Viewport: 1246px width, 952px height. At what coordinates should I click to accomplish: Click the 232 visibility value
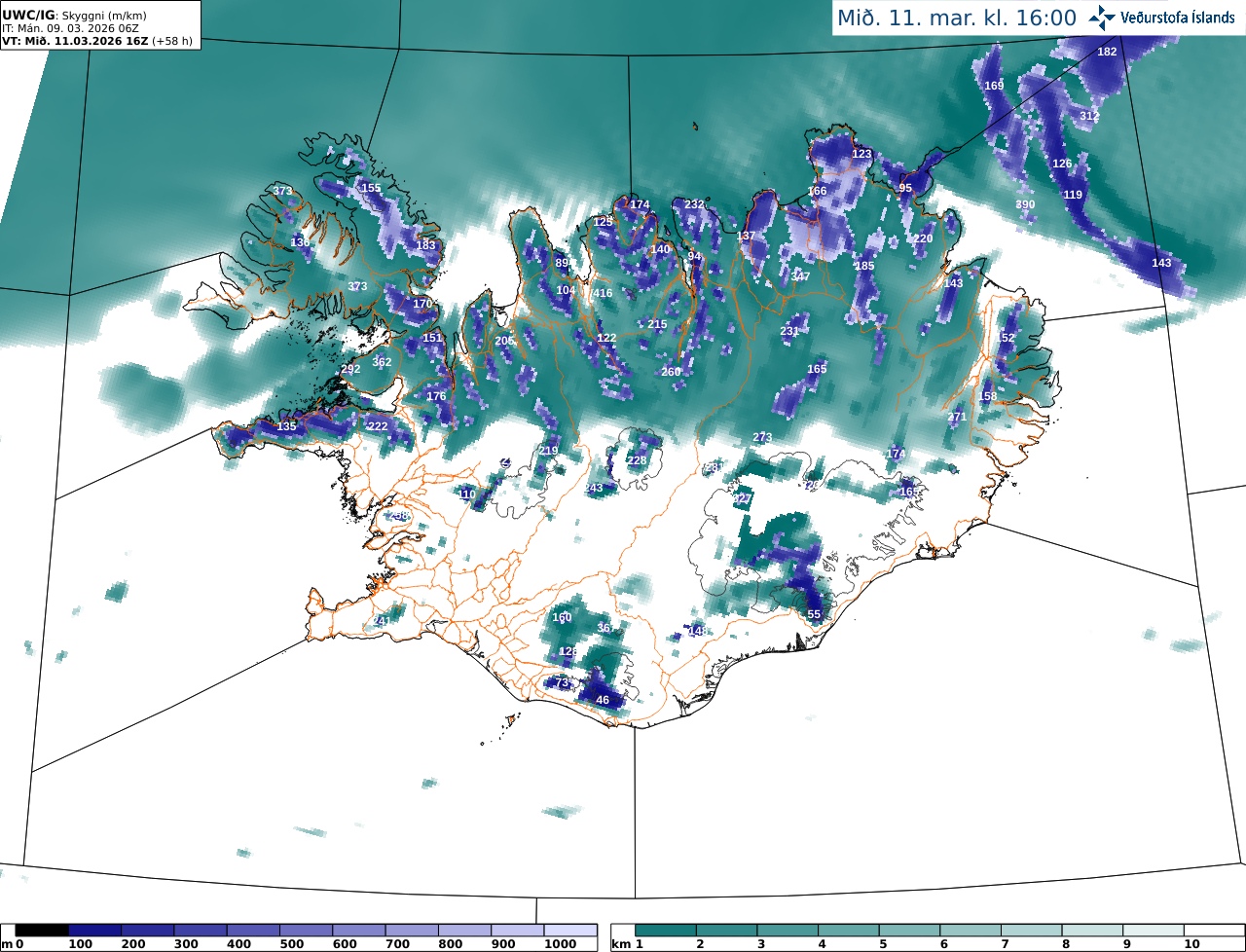[694, 204]
